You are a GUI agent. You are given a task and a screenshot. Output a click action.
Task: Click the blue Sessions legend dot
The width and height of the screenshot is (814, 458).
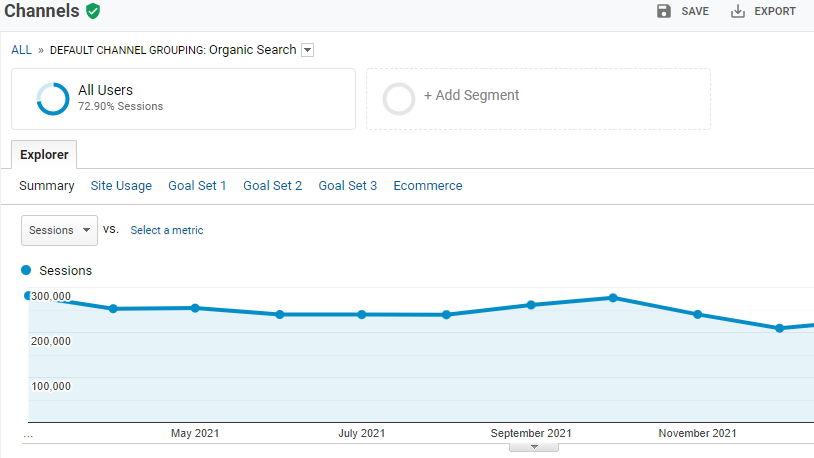26,270
